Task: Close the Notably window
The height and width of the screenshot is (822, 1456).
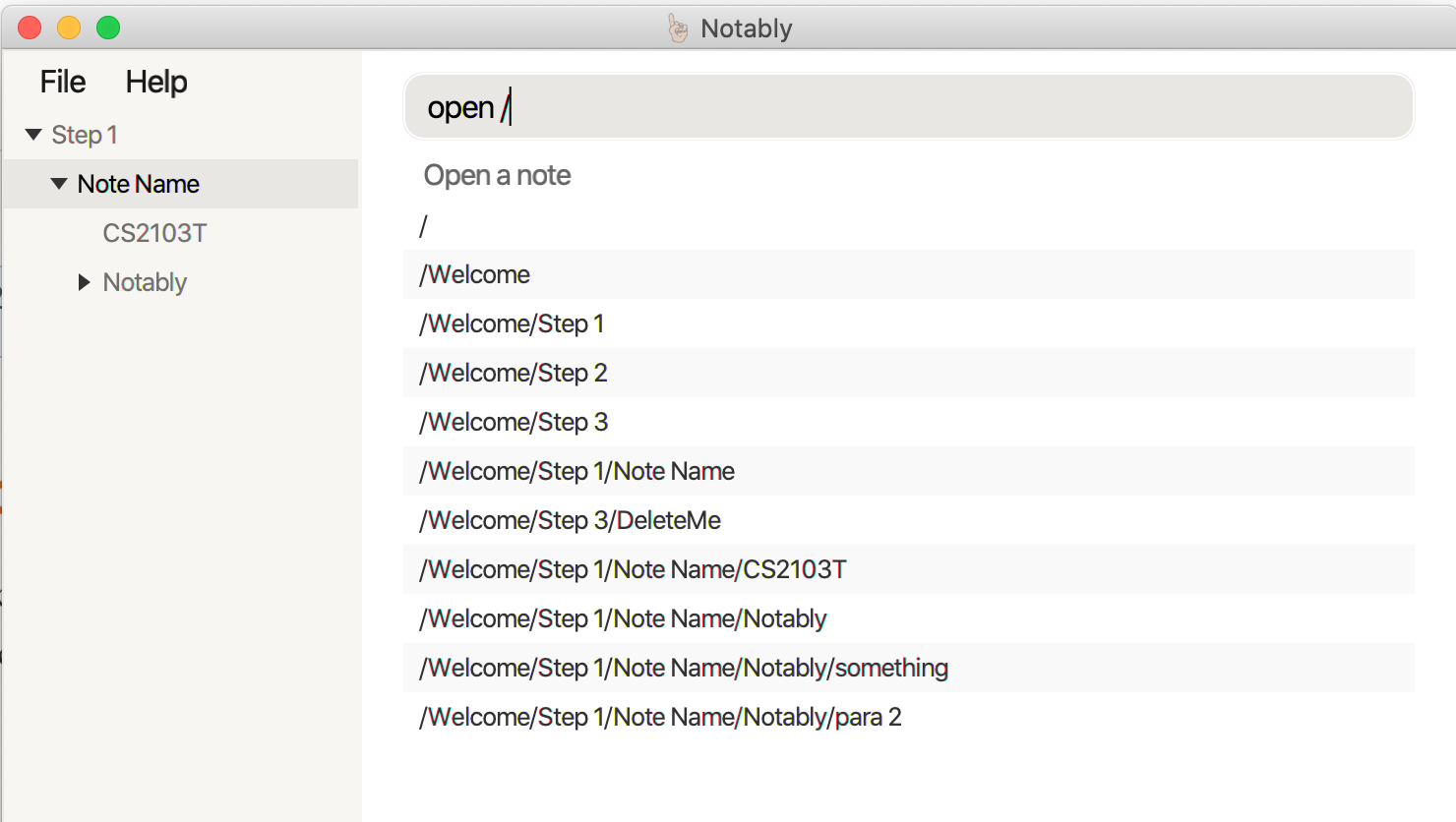Action: tap(30, 28)
